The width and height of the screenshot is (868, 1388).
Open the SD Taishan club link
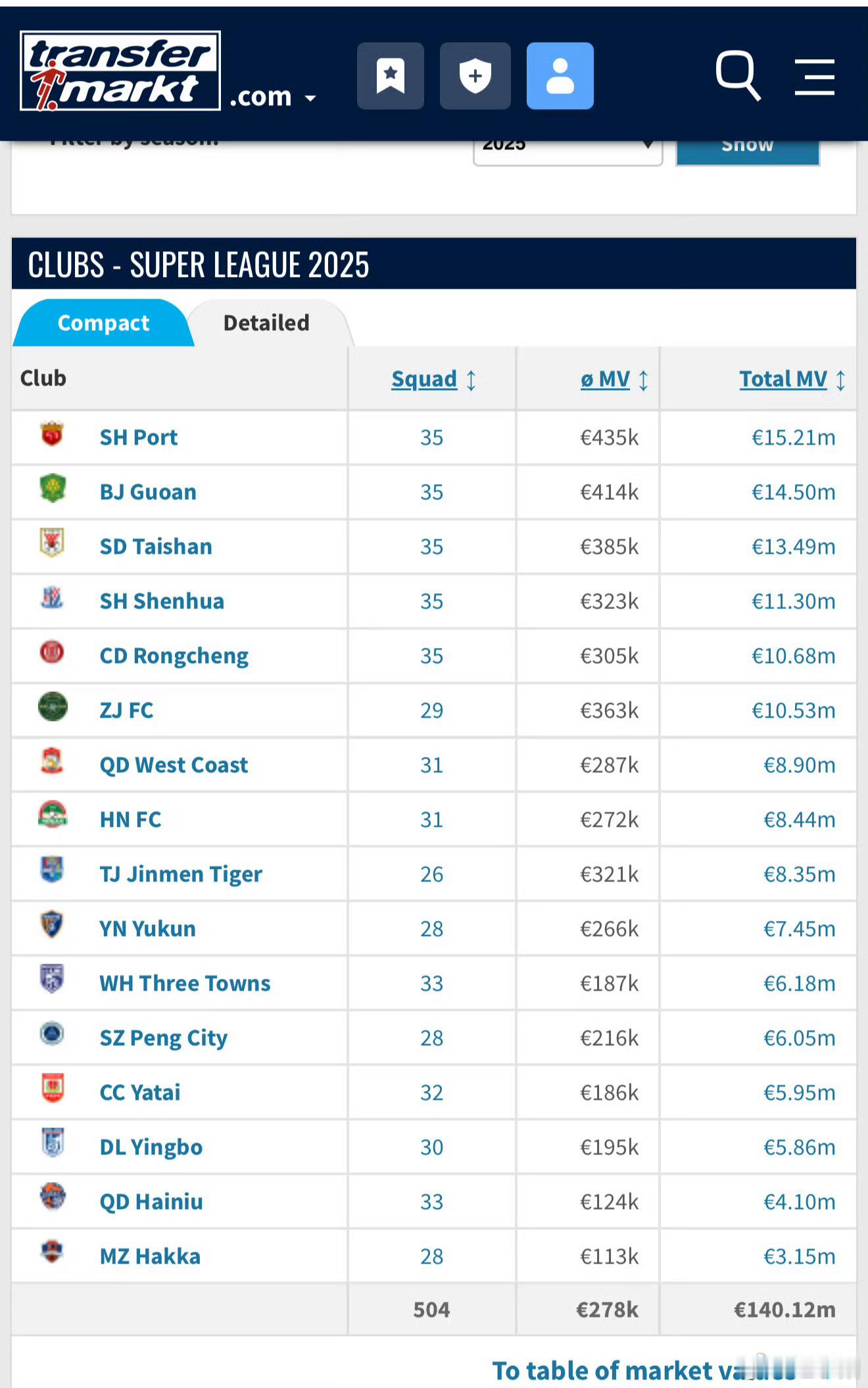click(x=156, y=547)
